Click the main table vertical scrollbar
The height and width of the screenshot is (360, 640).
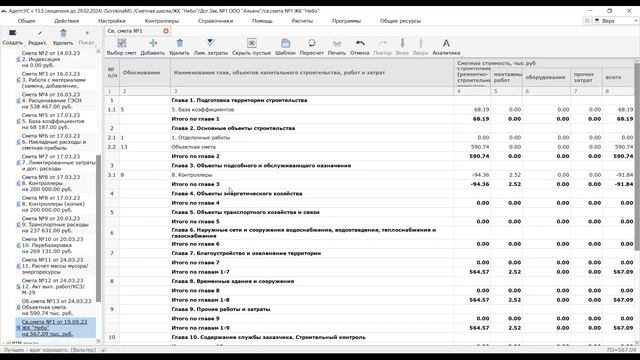pos(637,157)
